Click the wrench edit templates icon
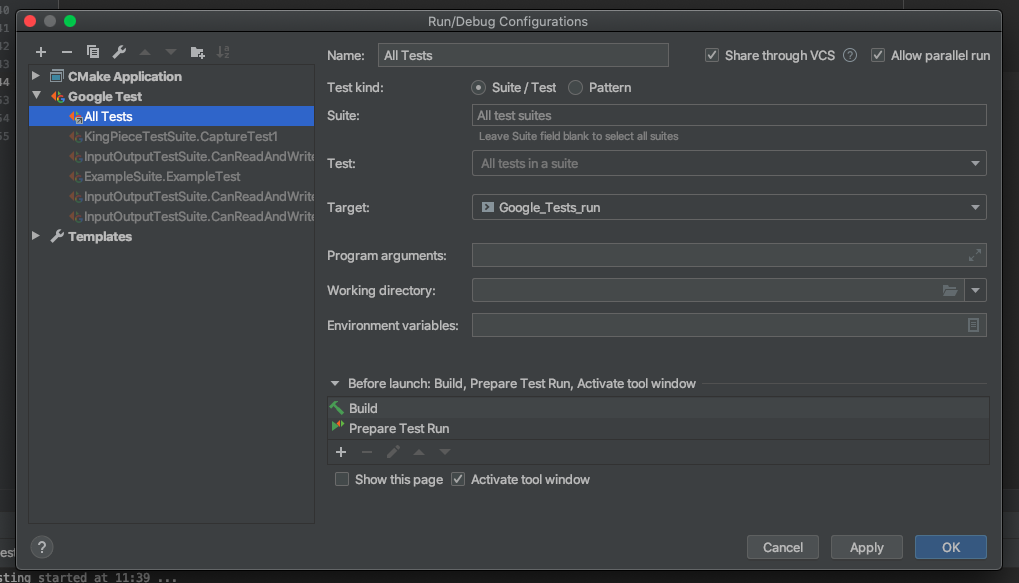Image resolution: width=1019 pixels, height=583 pixels. pos(119,52)
